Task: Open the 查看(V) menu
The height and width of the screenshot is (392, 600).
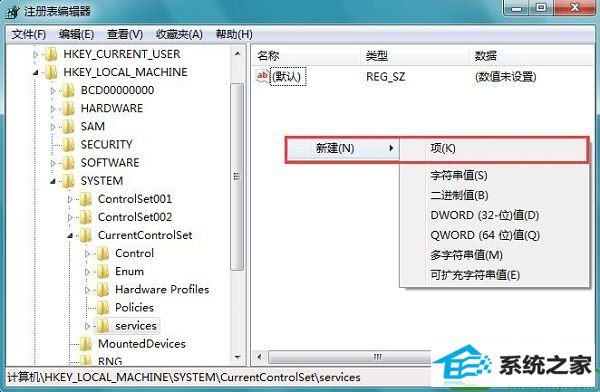Action: [x=125, y=34]
